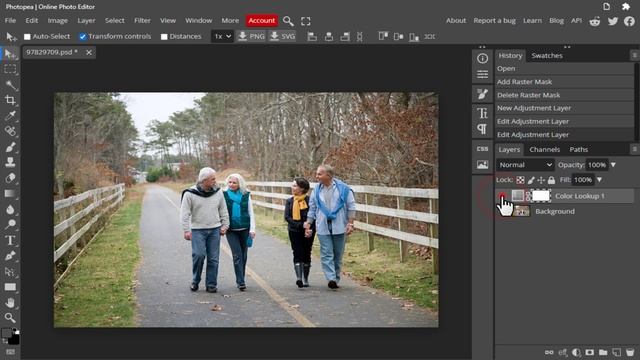640x360 pixels.
Task: Select the Color Lookup 1 mask thumbnail
Action: 541,196
